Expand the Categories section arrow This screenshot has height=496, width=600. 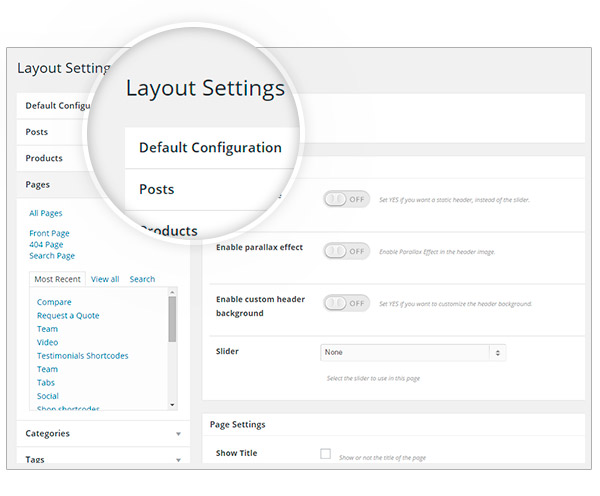[x=178, y=434]
